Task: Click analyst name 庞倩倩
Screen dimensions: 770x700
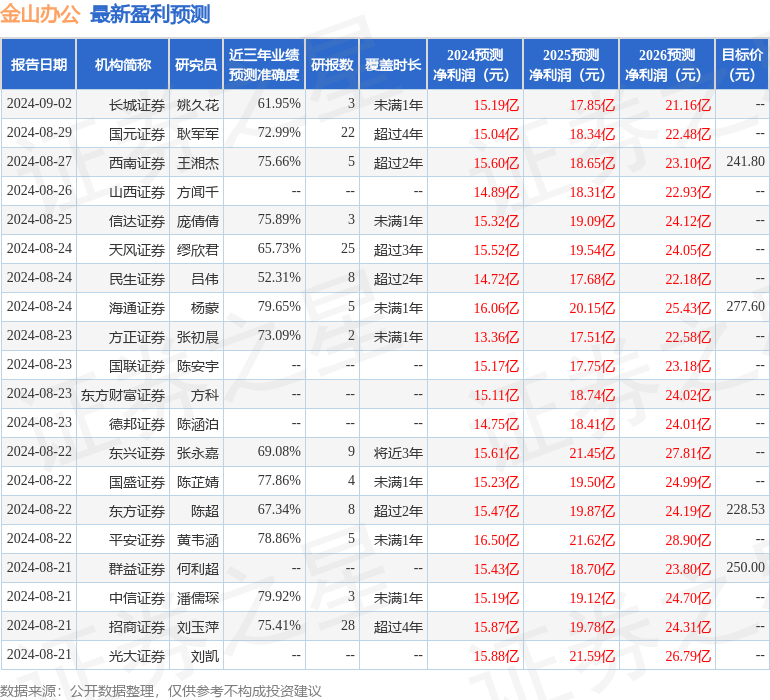Action: click(x=198, y=221)
